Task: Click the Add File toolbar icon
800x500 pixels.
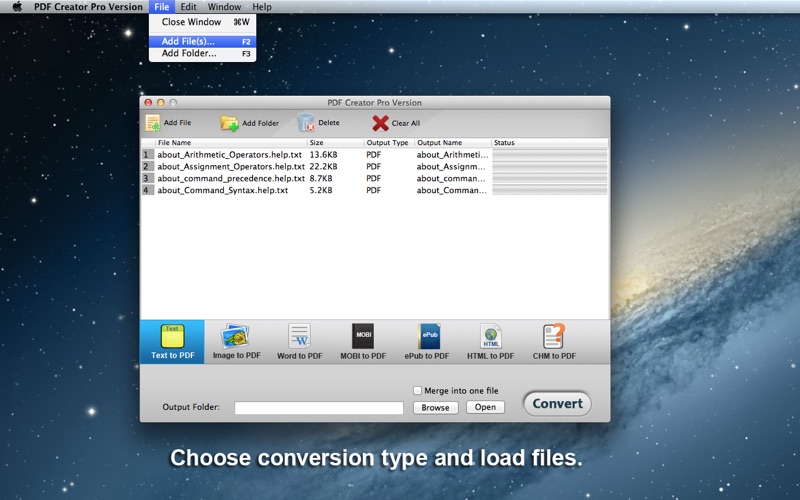Action: (153, 123)
